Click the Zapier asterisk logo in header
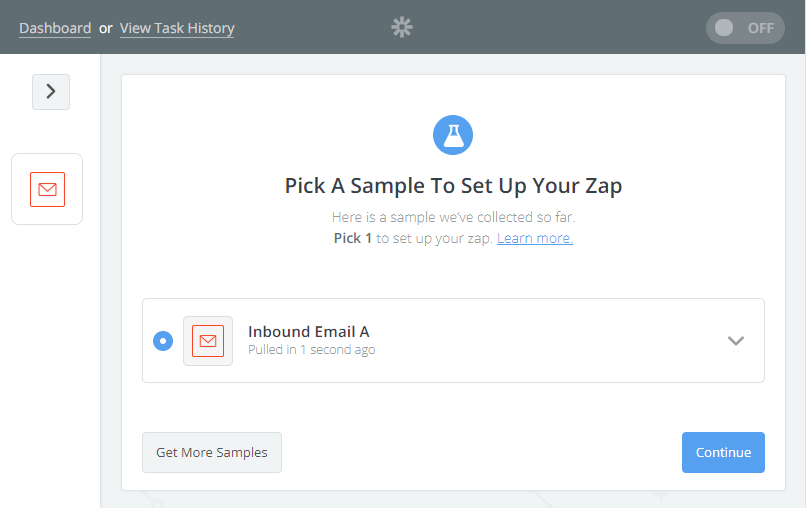This screenshot has height=508, width=806. [x=401, y=27]
